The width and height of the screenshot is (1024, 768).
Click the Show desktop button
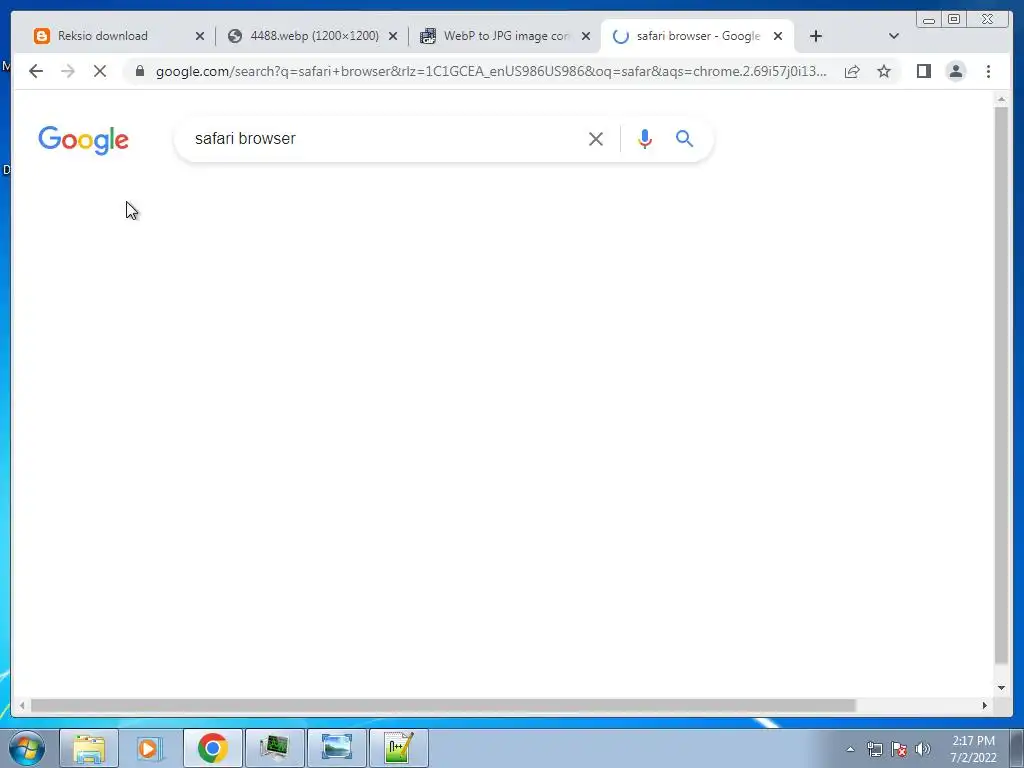coord(1017,748)
